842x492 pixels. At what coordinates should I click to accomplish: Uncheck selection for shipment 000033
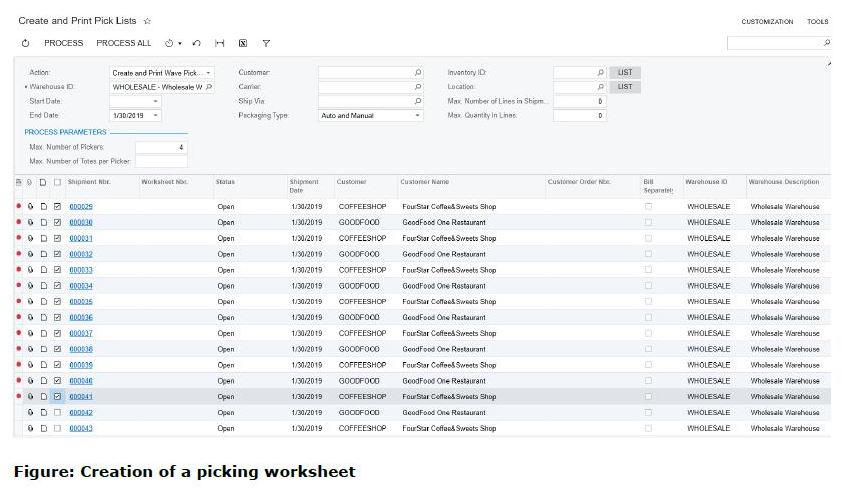tap(57, 270)
